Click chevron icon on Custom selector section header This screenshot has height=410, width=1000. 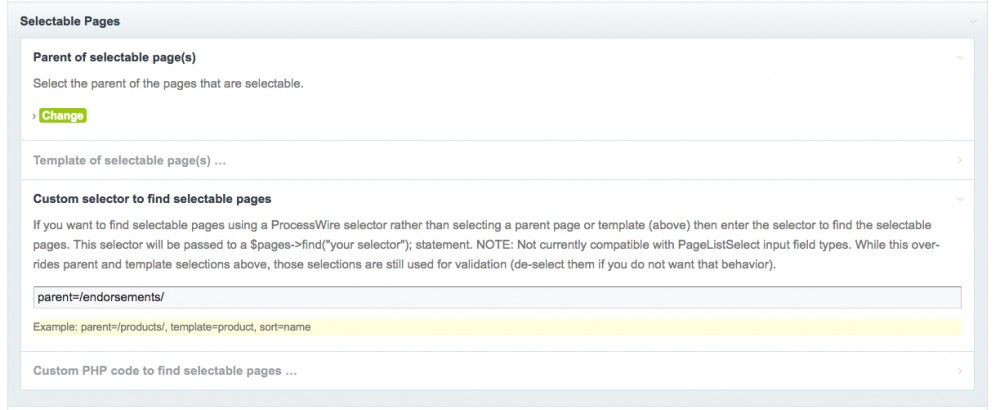(960, 199)
